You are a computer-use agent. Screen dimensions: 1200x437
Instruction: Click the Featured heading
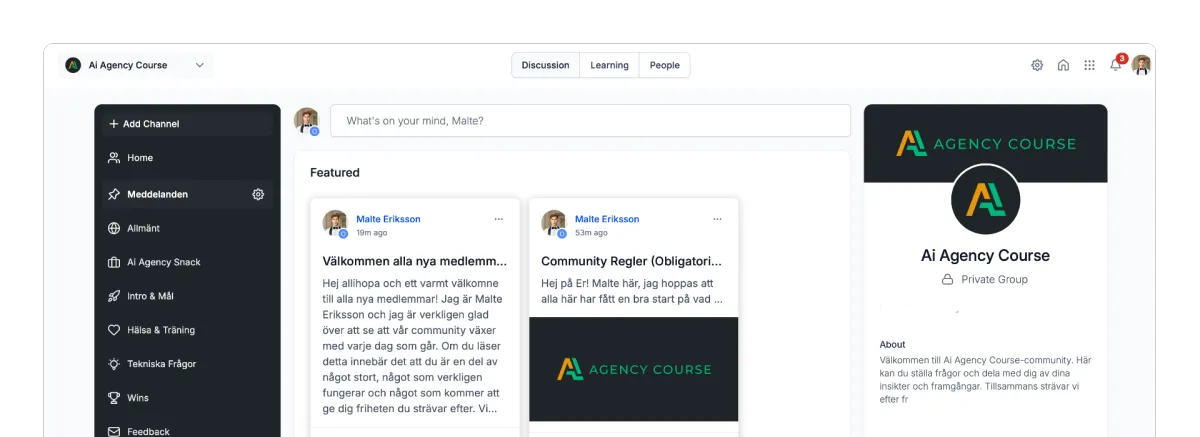point(335,172)
